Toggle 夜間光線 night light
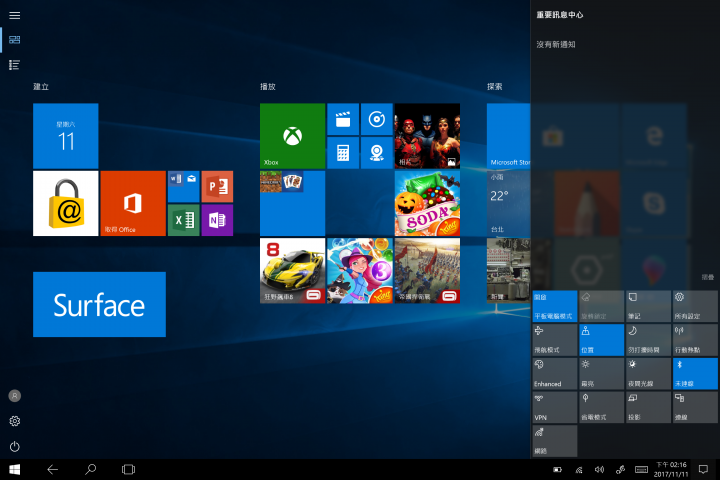 point(648,373)
